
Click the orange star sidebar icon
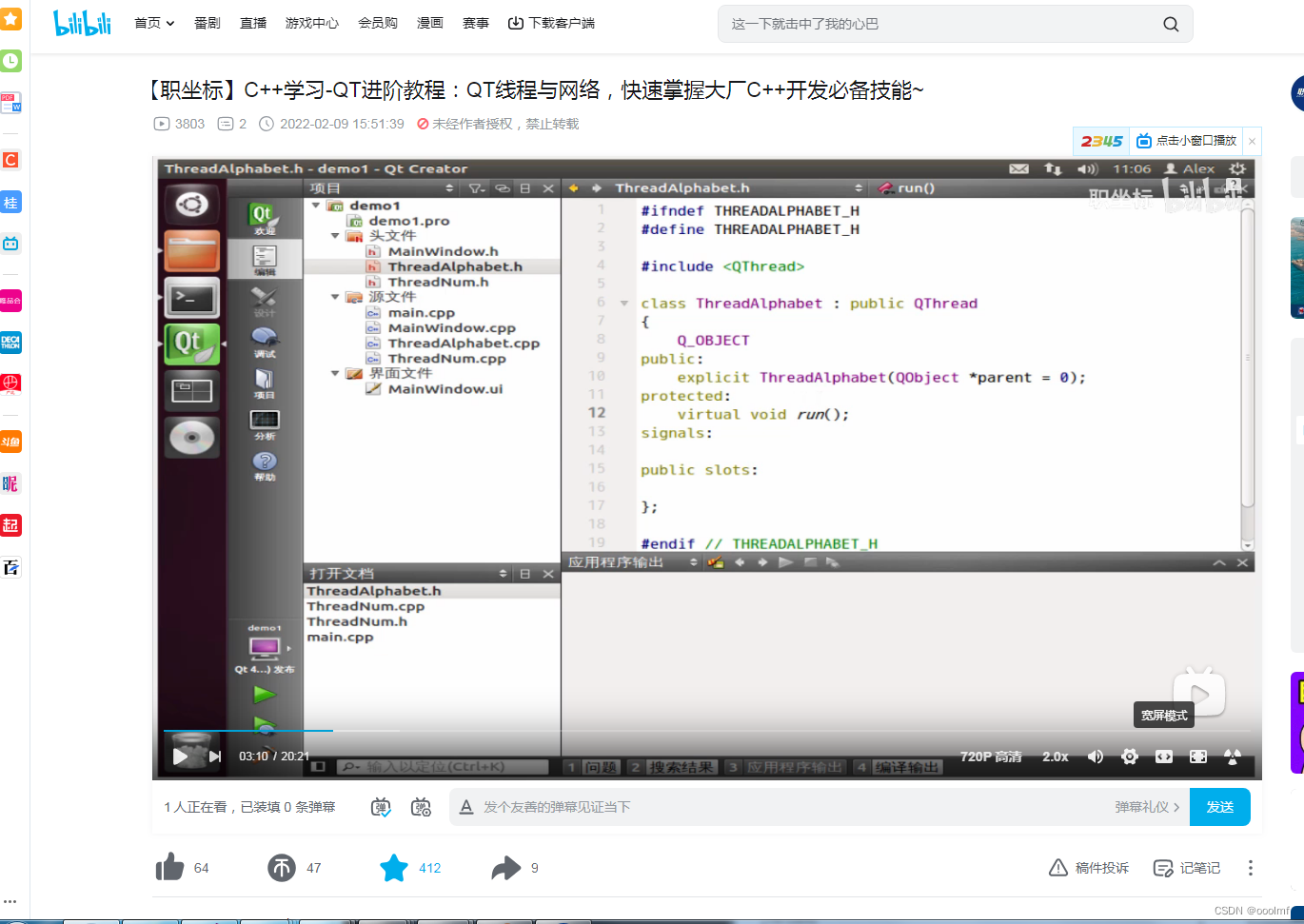coord(10,19)
